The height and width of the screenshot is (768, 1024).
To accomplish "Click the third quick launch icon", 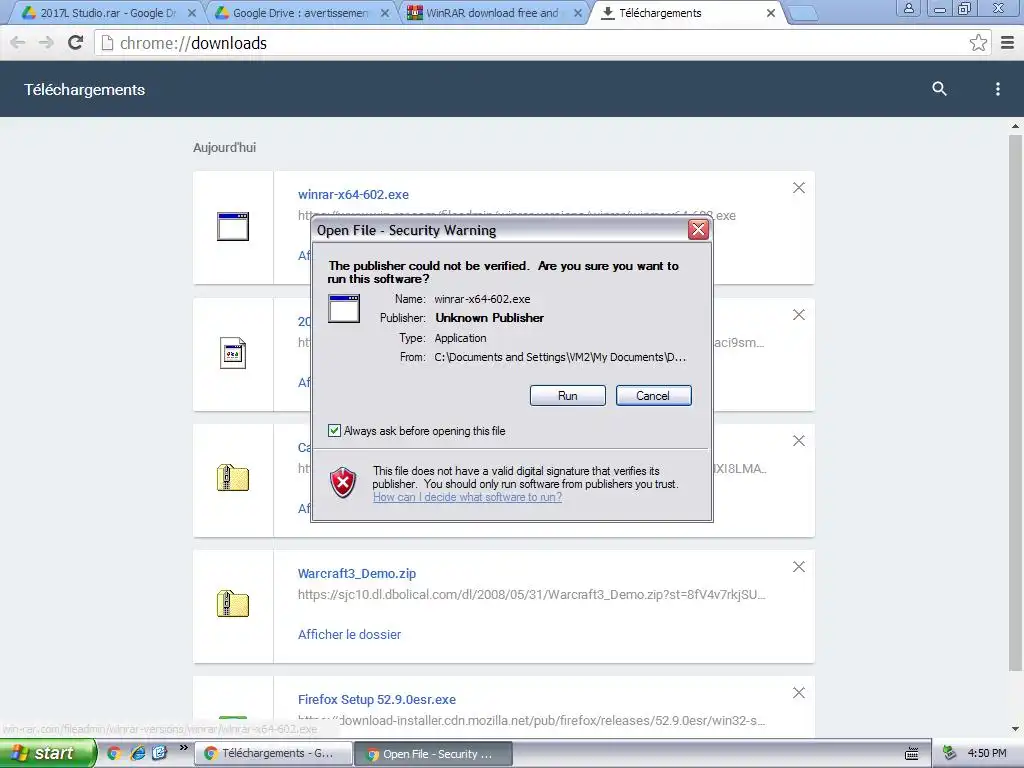I will [159, 754].
